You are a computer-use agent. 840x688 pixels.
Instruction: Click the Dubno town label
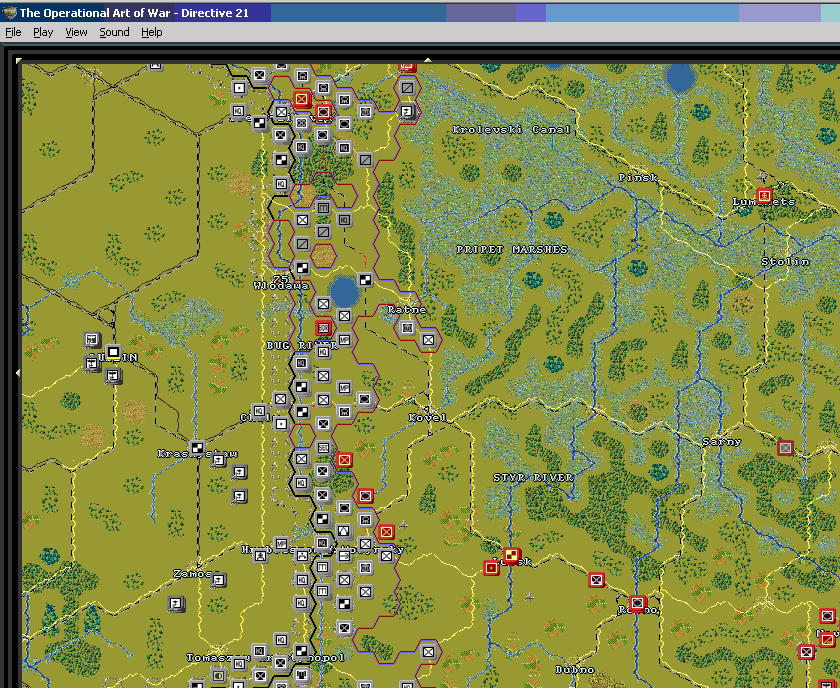tap(575, 669)
